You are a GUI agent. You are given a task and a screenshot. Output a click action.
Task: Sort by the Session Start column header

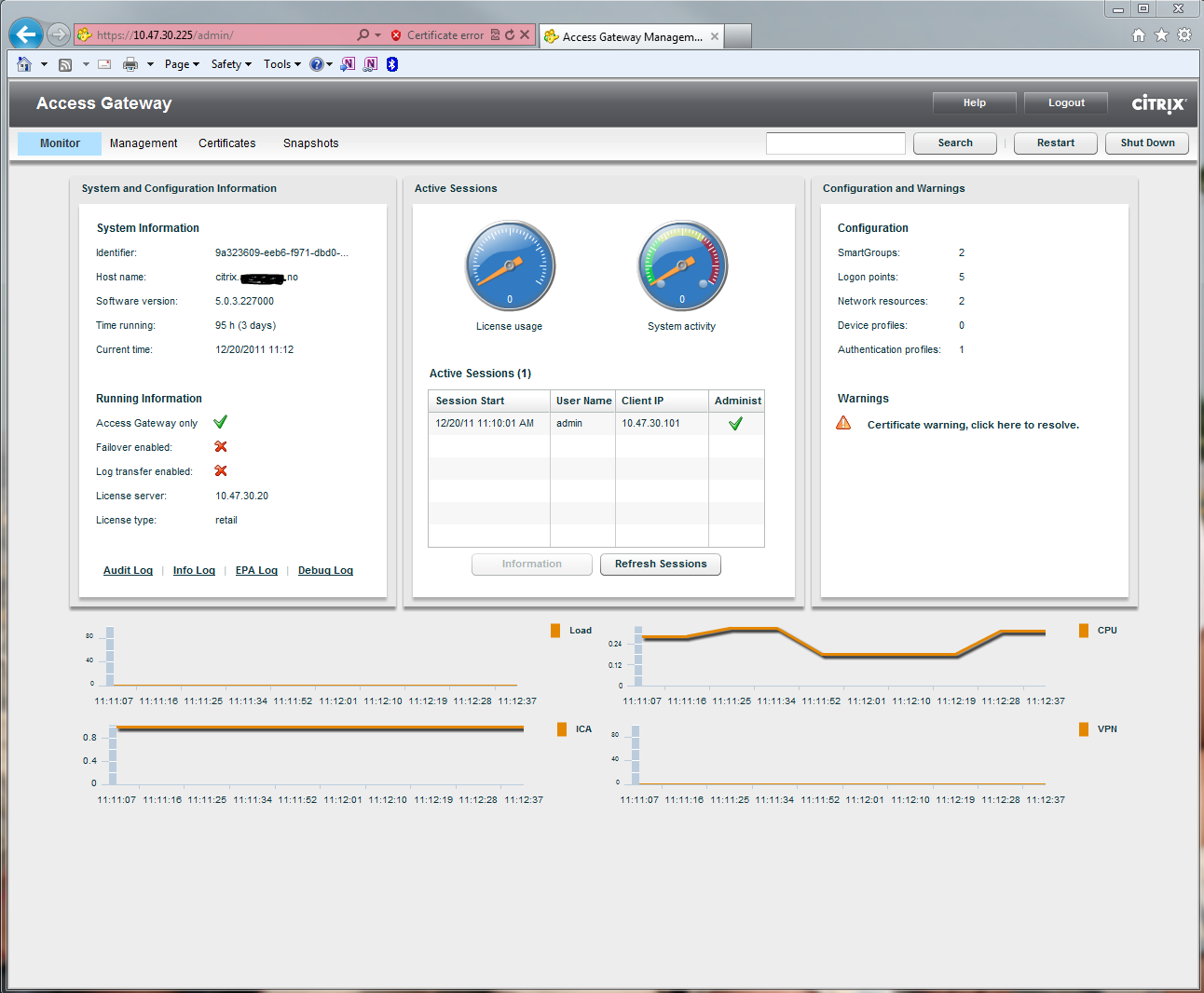[x=489, y=401]
